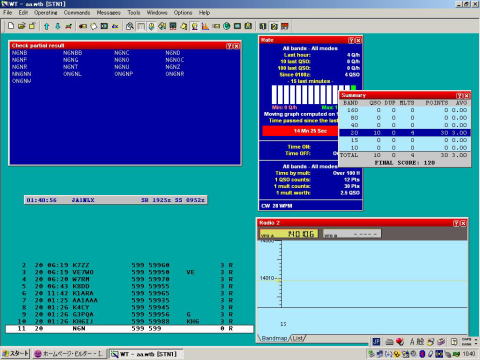Switch to the List tab in Radio 2
480x360 pixels.
pos(297,338)
